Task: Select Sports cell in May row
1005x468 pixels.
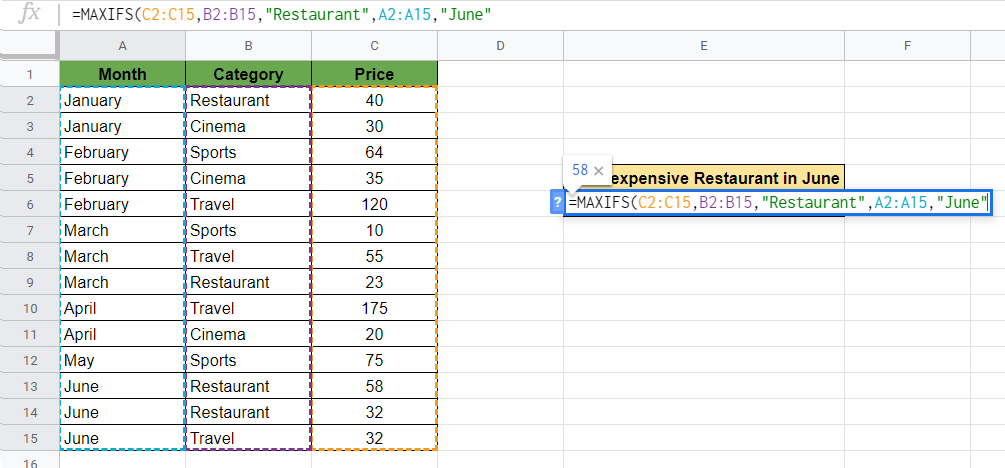Action: point(248,360)
